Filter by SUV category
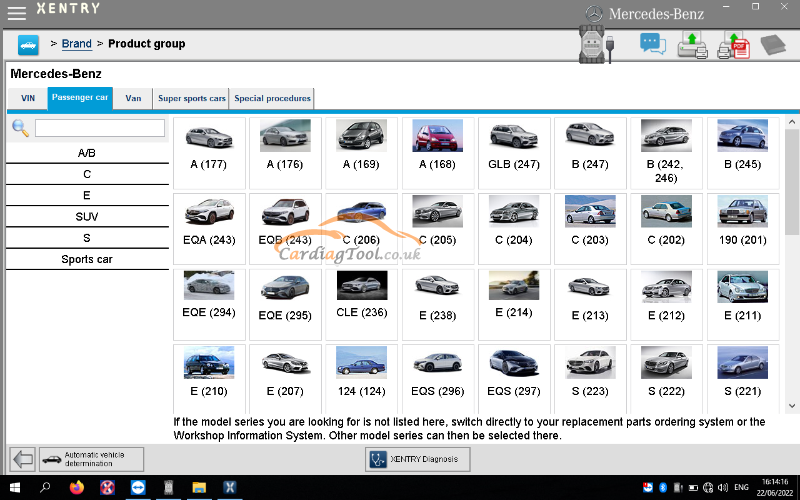The height and width of the screenshot is (500, 800). (x=87, y=217)
